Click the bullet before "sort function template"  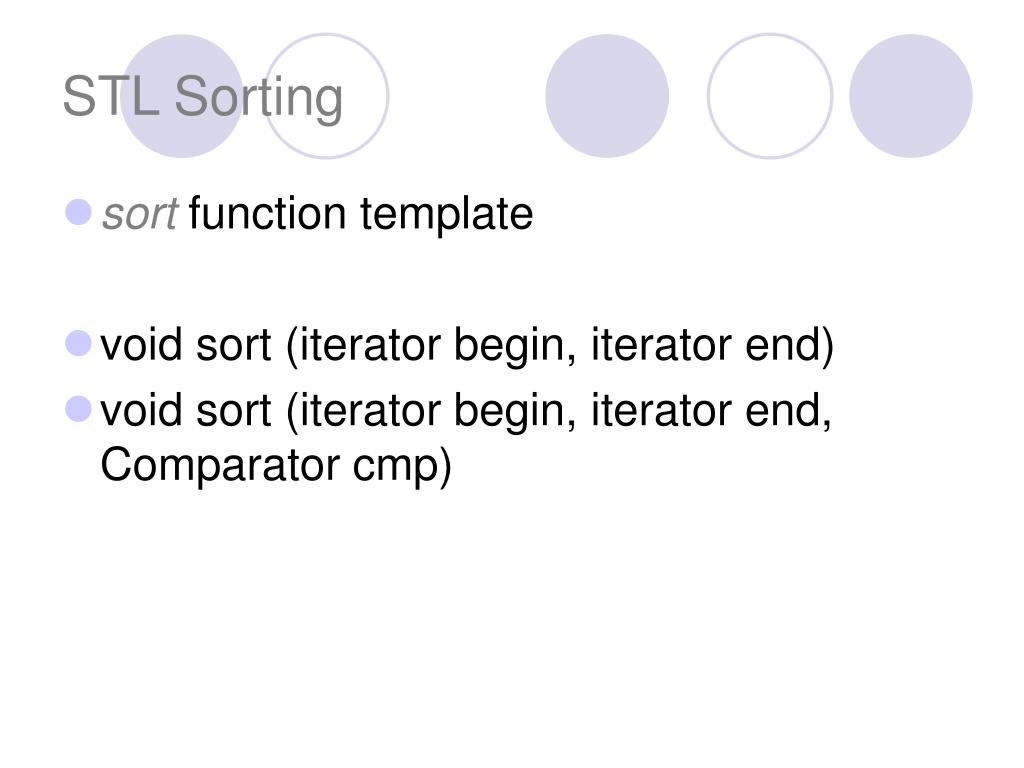(x=78, y=212)
